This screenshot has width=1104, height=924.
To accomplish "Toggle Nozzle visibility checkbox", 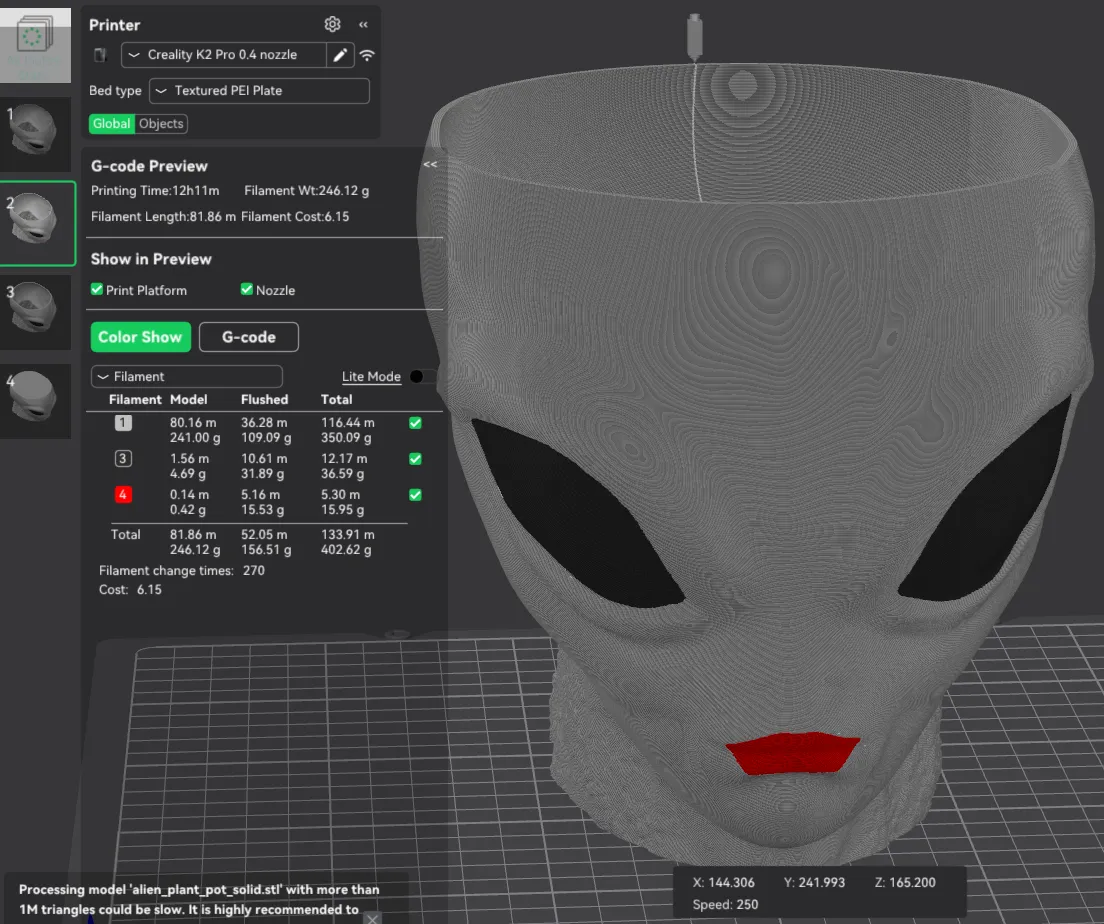I will (246, 289).
